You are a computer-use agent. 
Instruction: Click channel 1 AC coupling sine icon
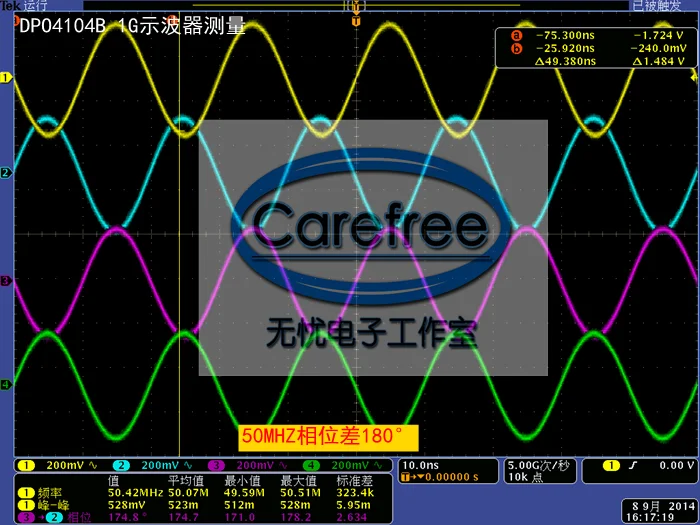93,466
